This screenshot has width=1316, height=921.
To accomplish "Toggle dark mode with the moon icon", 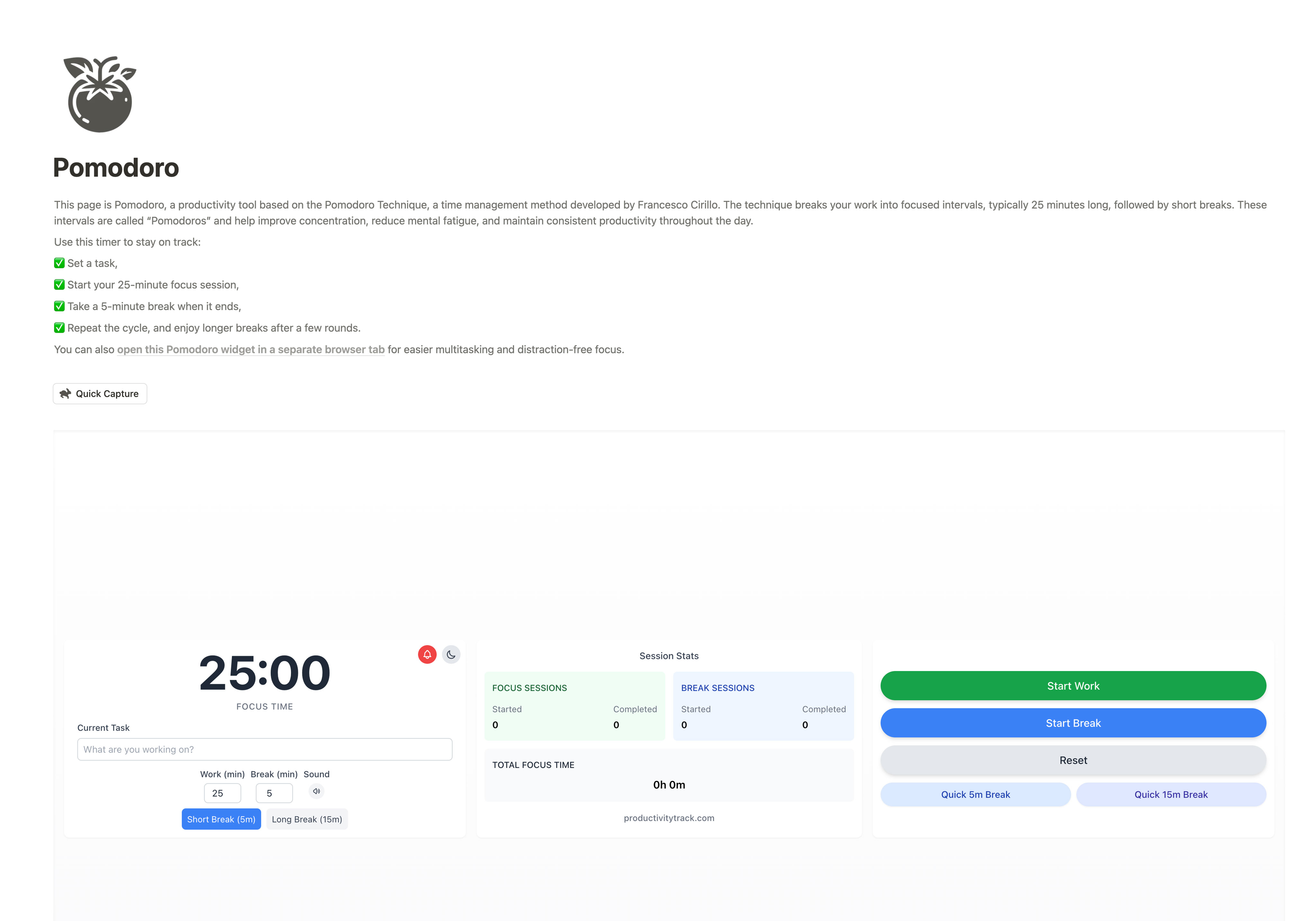I will pos(451,655).
